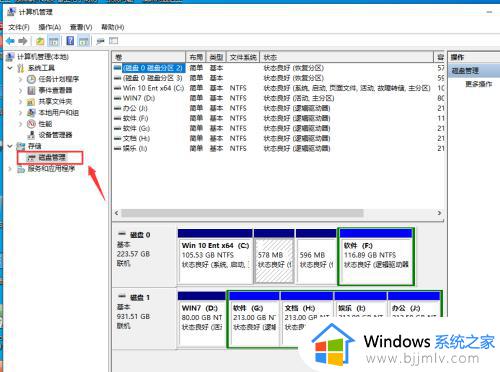Select 性能 tree item

point(40,124)
